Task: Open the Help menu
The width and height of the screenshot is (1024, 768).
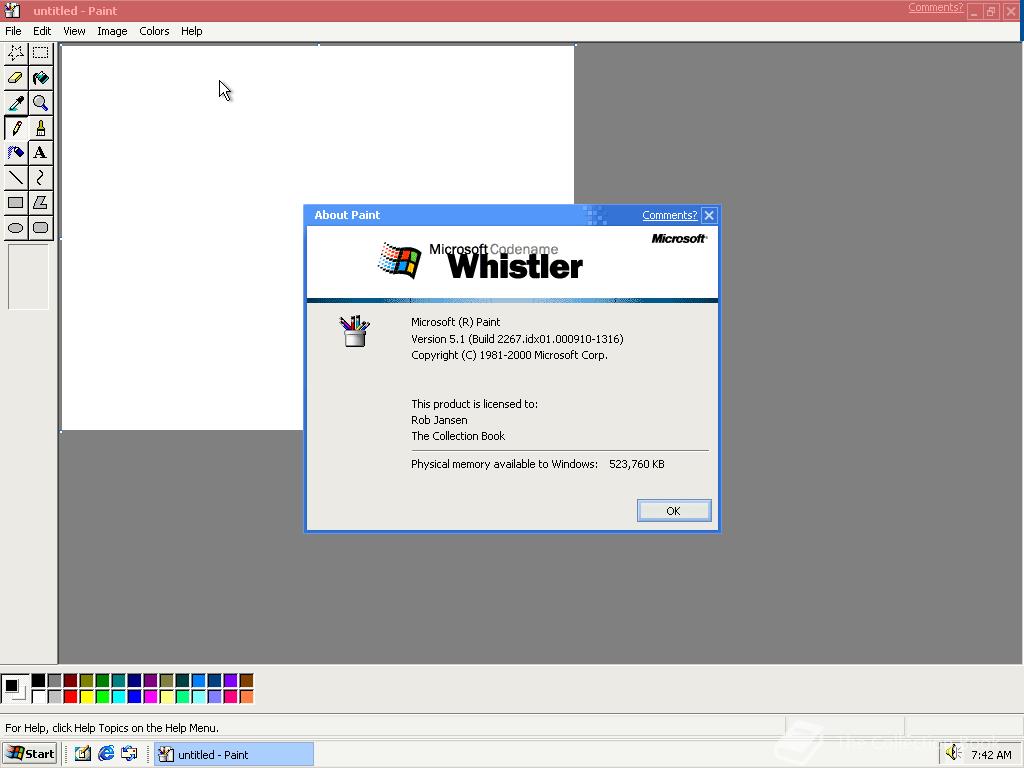Action: [191, 31]
